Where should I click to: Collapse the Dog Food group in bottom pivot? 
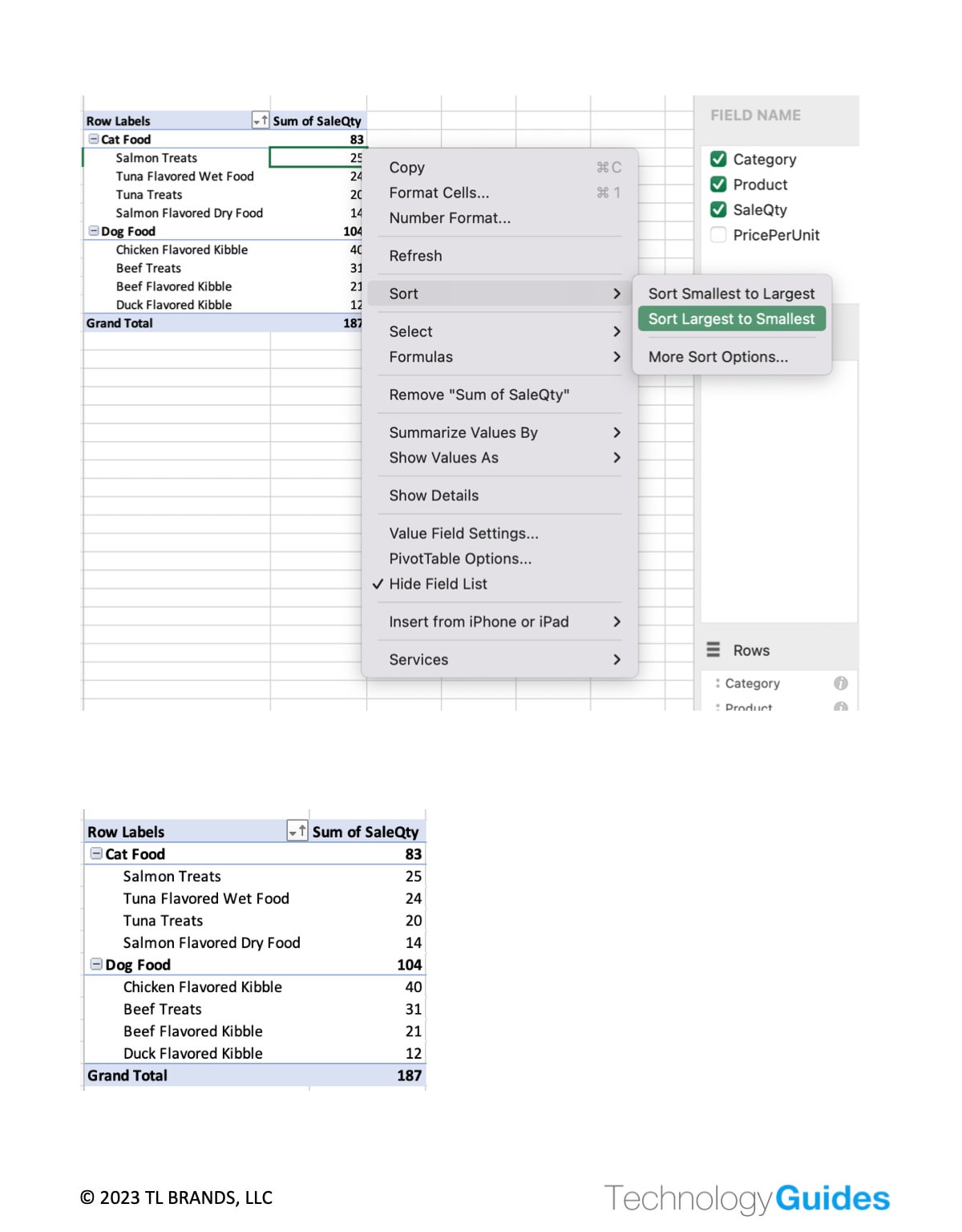pyautogui.click(x=96, y=964)
